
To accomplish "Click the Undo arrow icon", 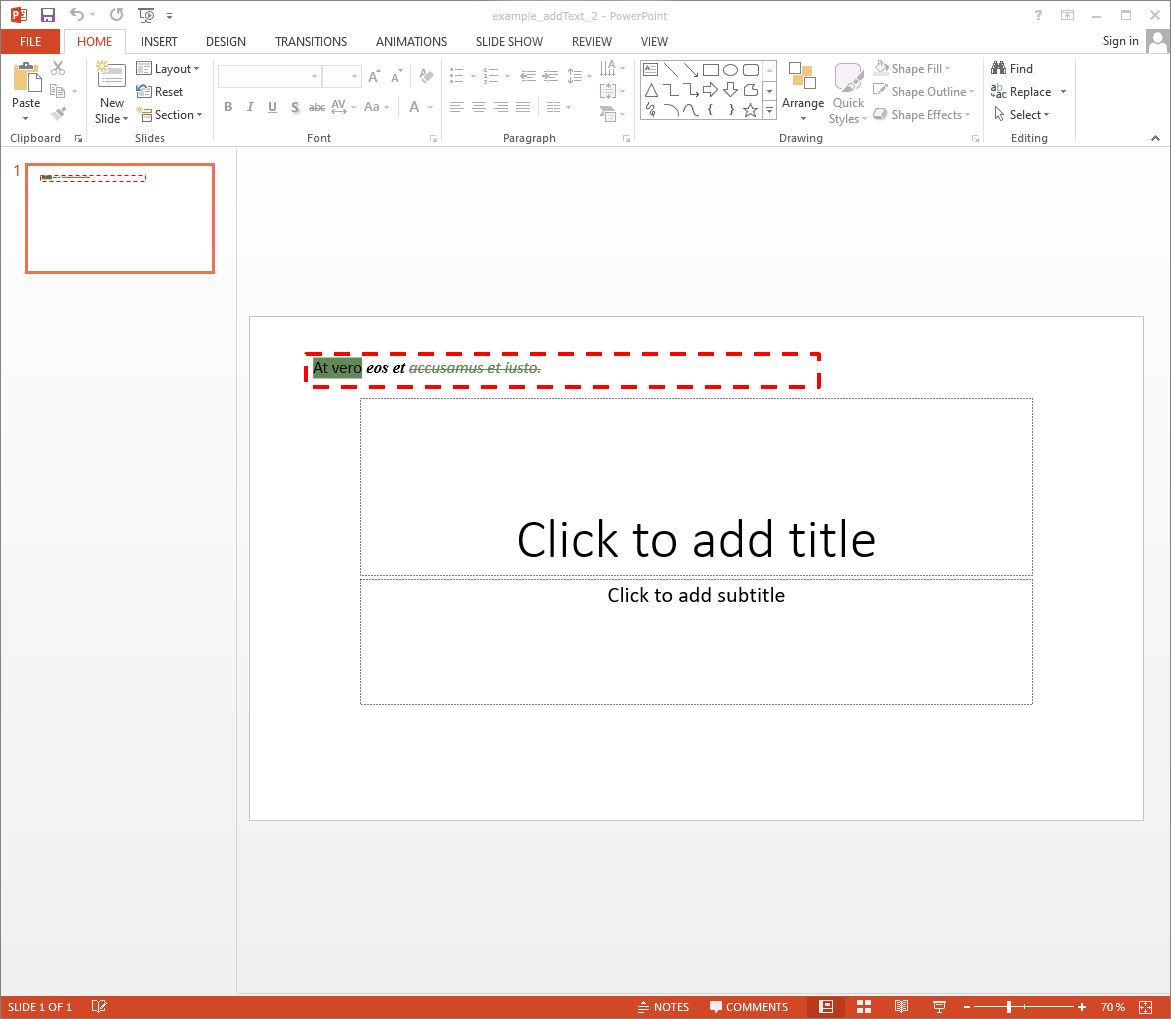I will click(x=77, y=15).
